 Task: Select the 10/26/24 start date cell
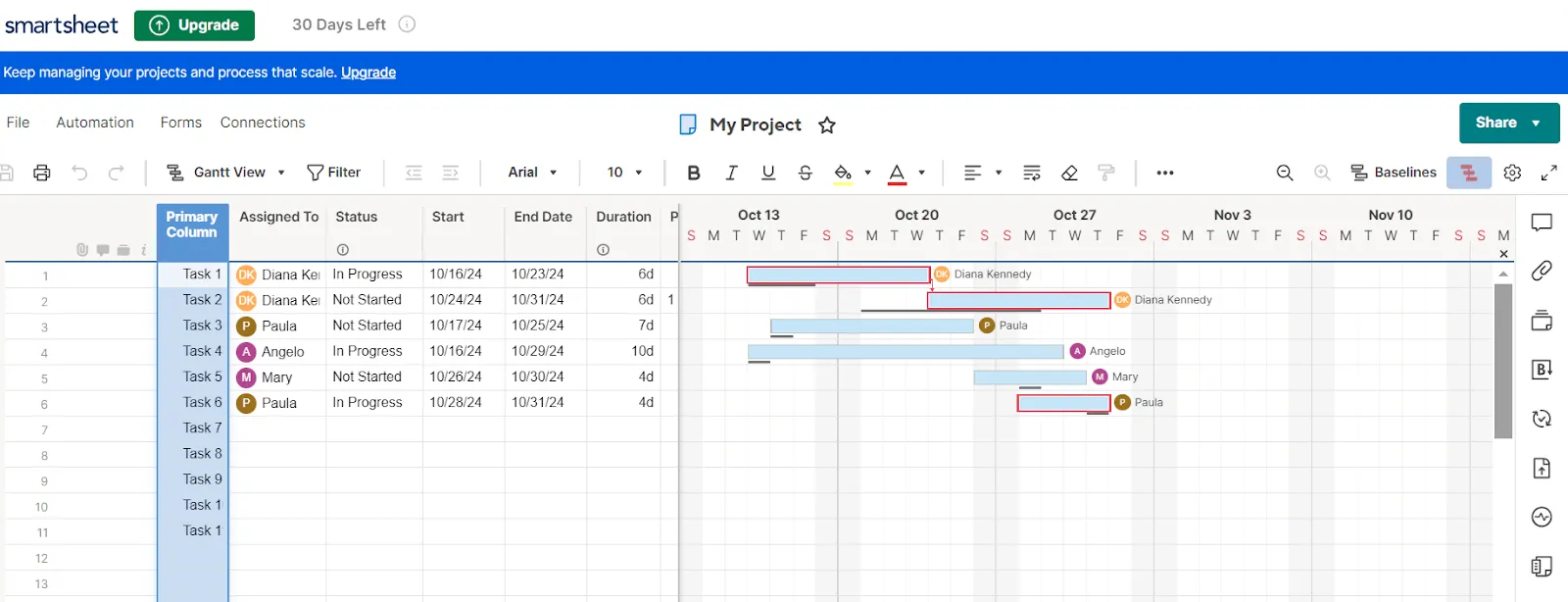coord(464,376)
